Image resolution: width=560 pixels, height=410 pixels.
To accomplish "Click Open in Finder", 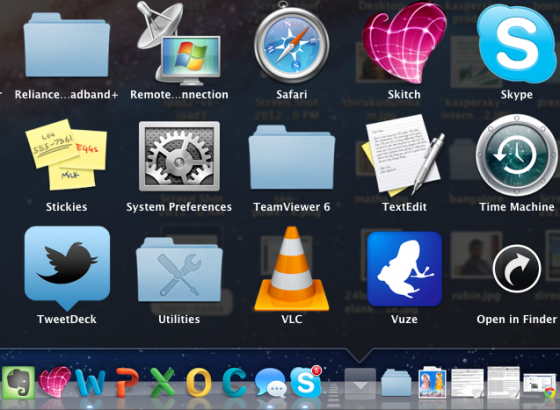I will pyautogui.click(x=516, y=269).
